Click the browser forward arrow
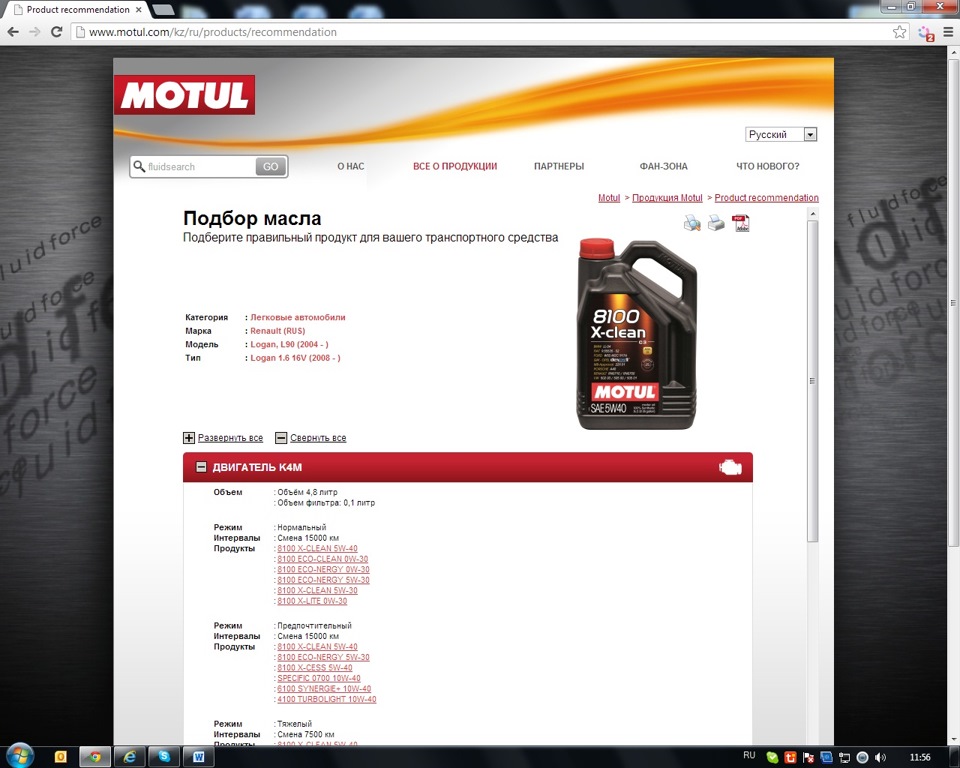 click(x=35, y=32)
